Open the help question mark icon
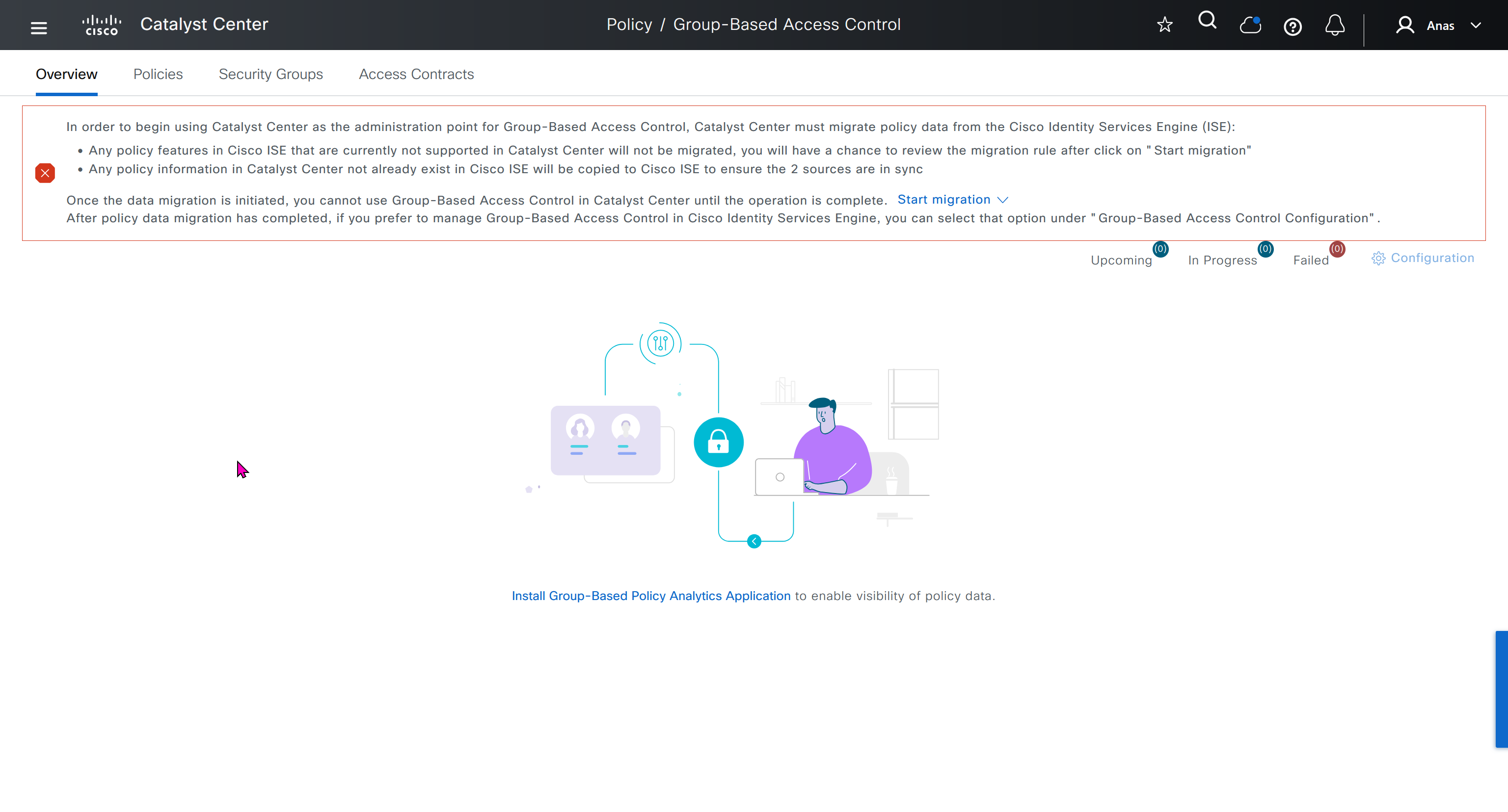 pos(1293,27)
